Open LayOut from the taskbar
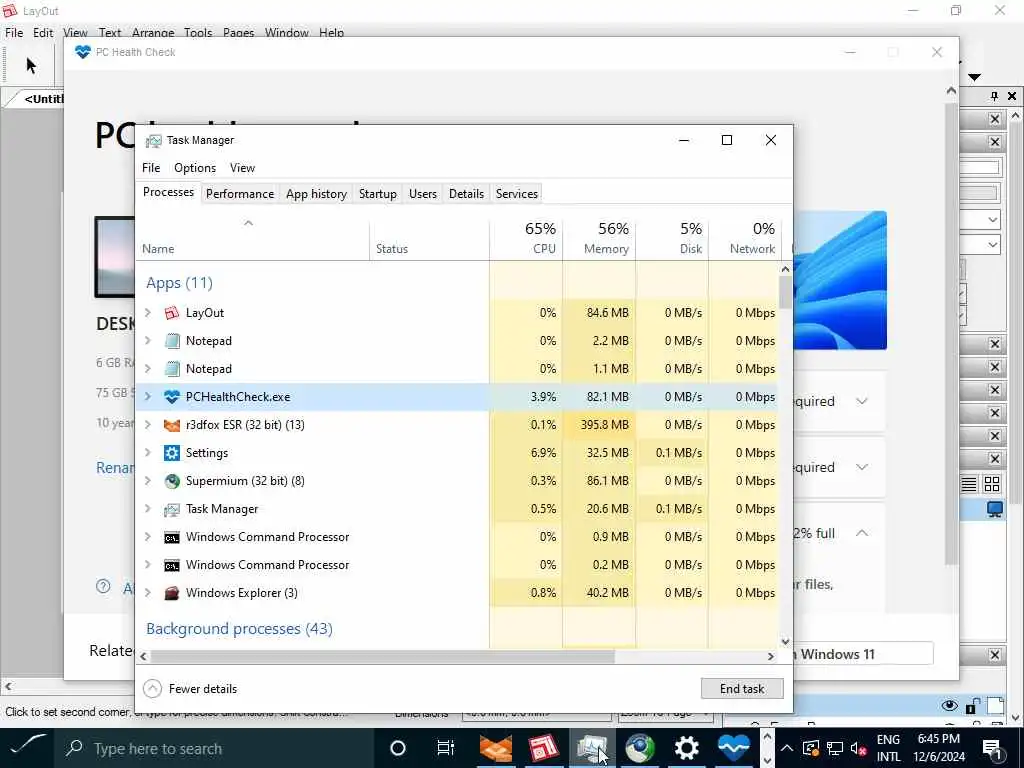Image resolution: width=1024 pixels, height=768 pixels. (x=543, y=748)
